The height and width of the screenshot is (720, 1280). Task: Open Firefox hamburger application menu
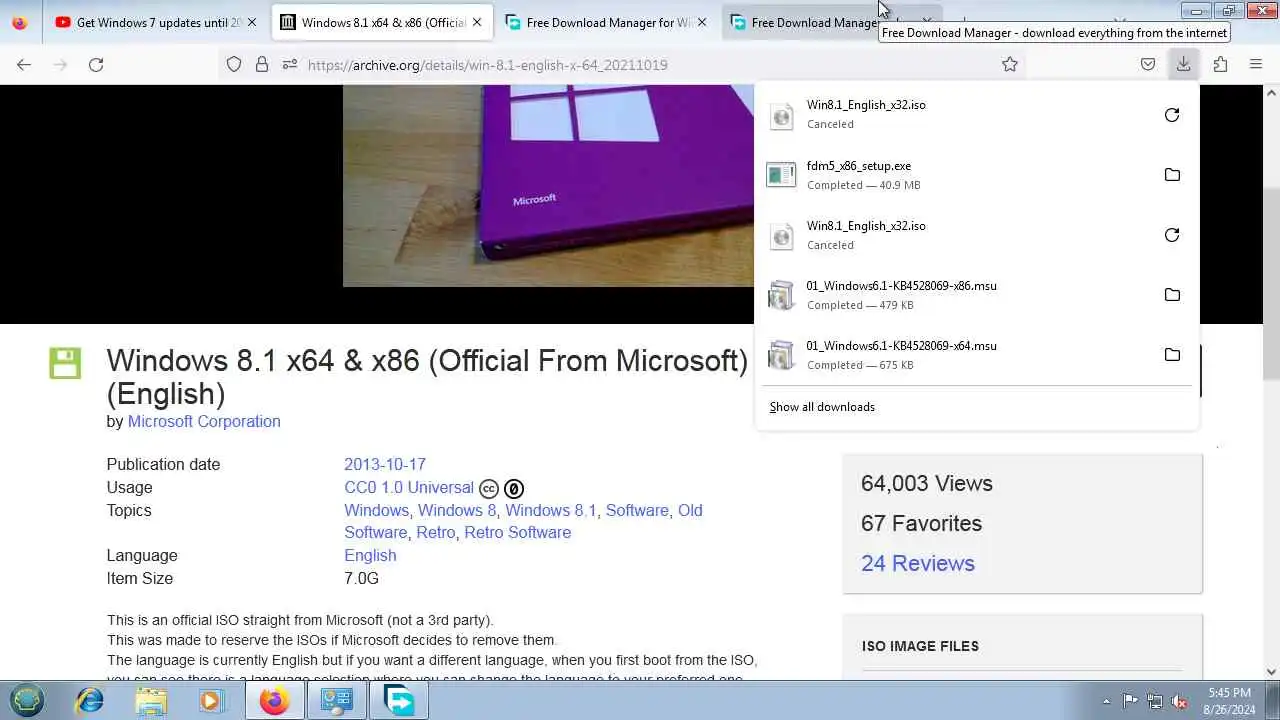(x=1256, y=64)
